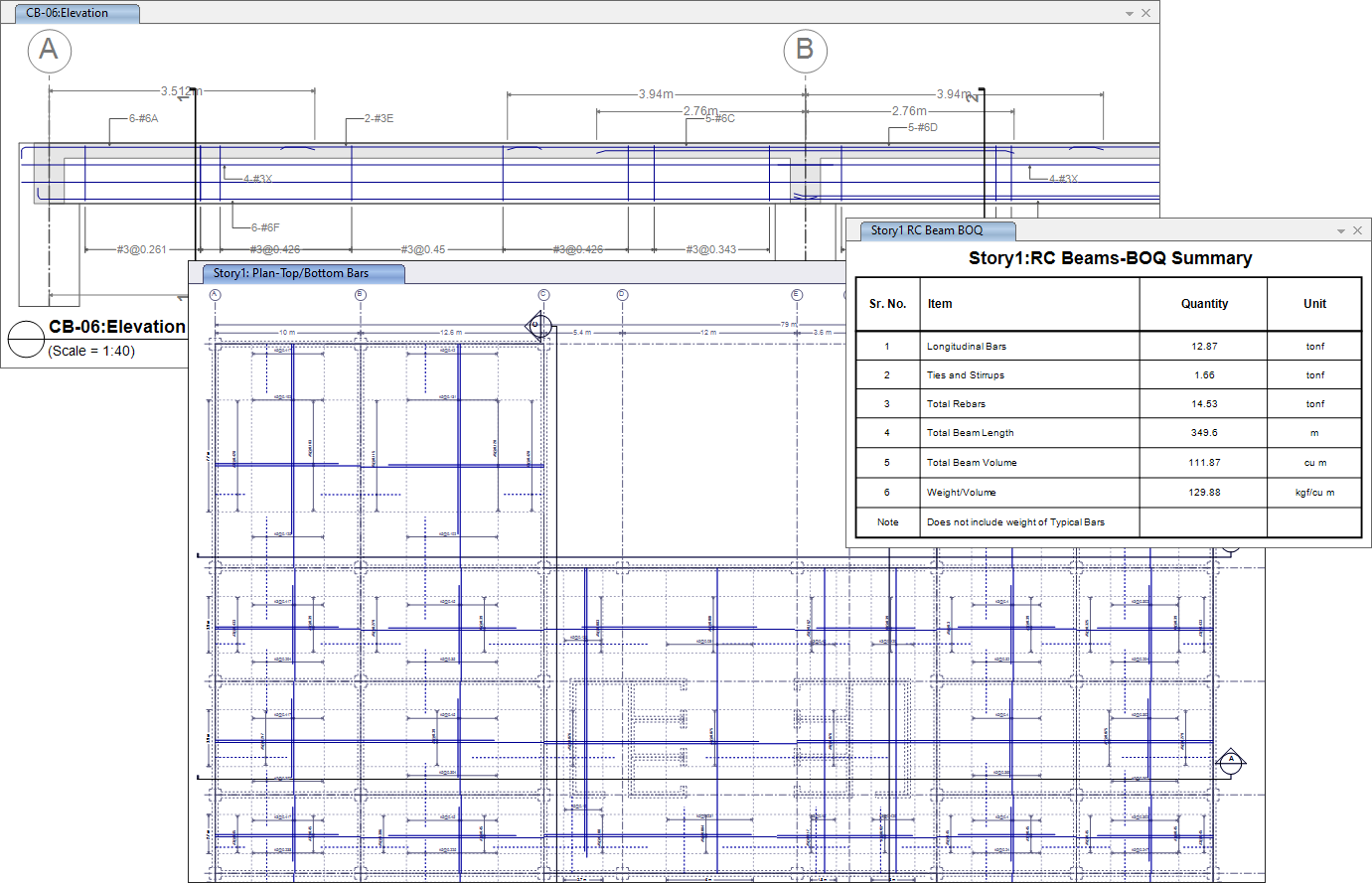Screen dimensions: 1372x883
Task: Select the 6-#6A rebar callout label
Action: (143, 118)
